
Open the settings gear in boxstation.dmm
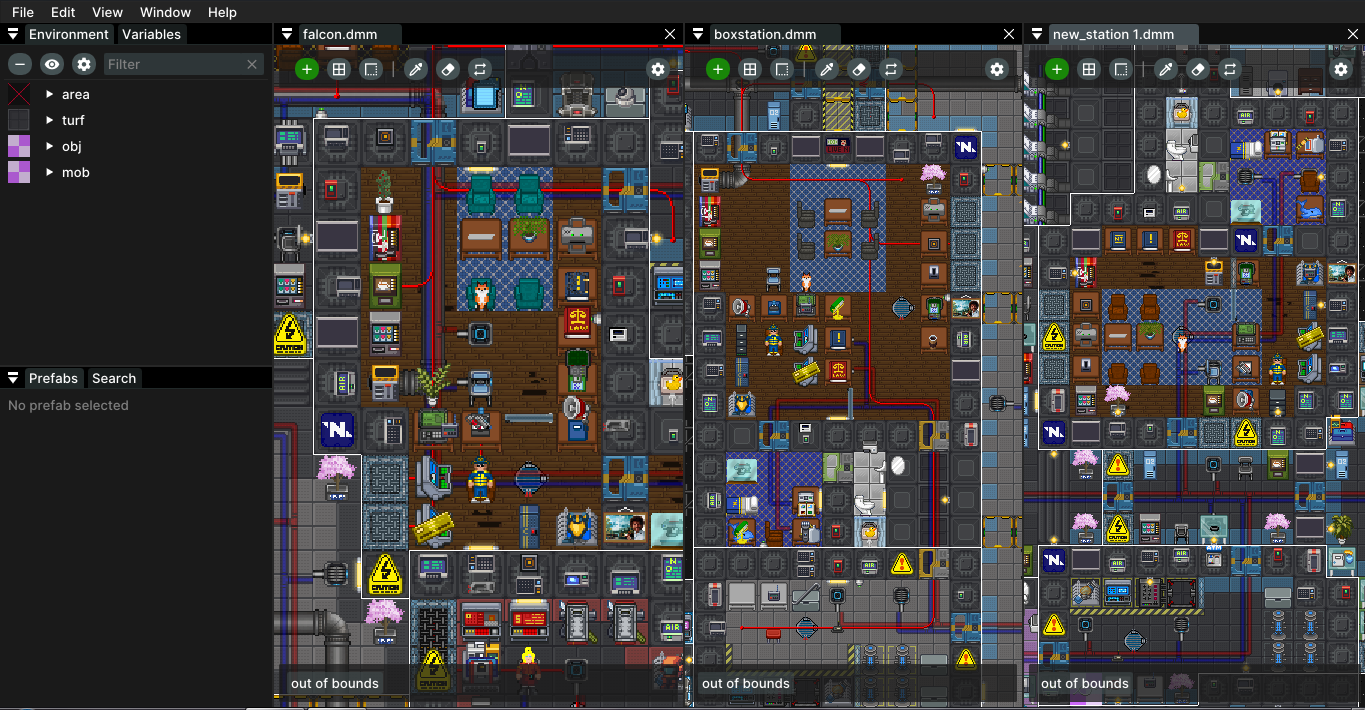click(996, 69)
